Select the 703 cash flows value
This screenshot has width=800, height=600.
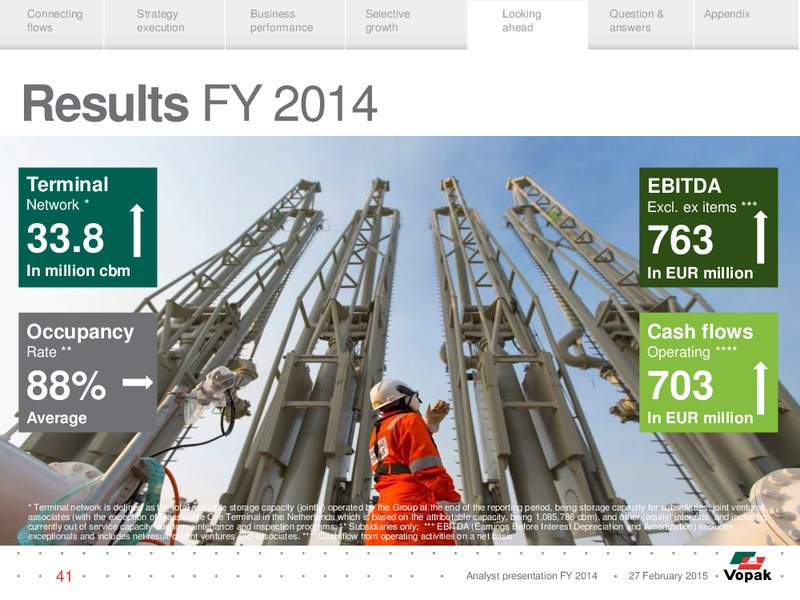680,385
